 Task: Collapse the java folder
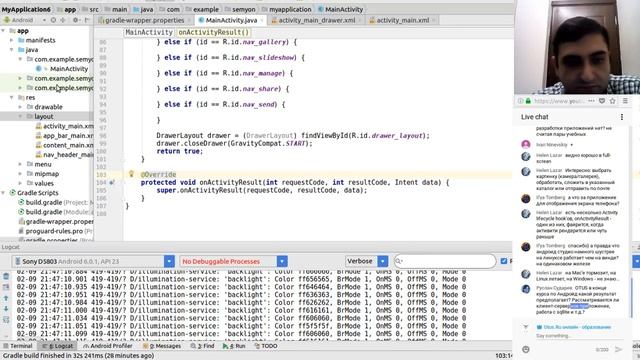(x=12, y=50)
